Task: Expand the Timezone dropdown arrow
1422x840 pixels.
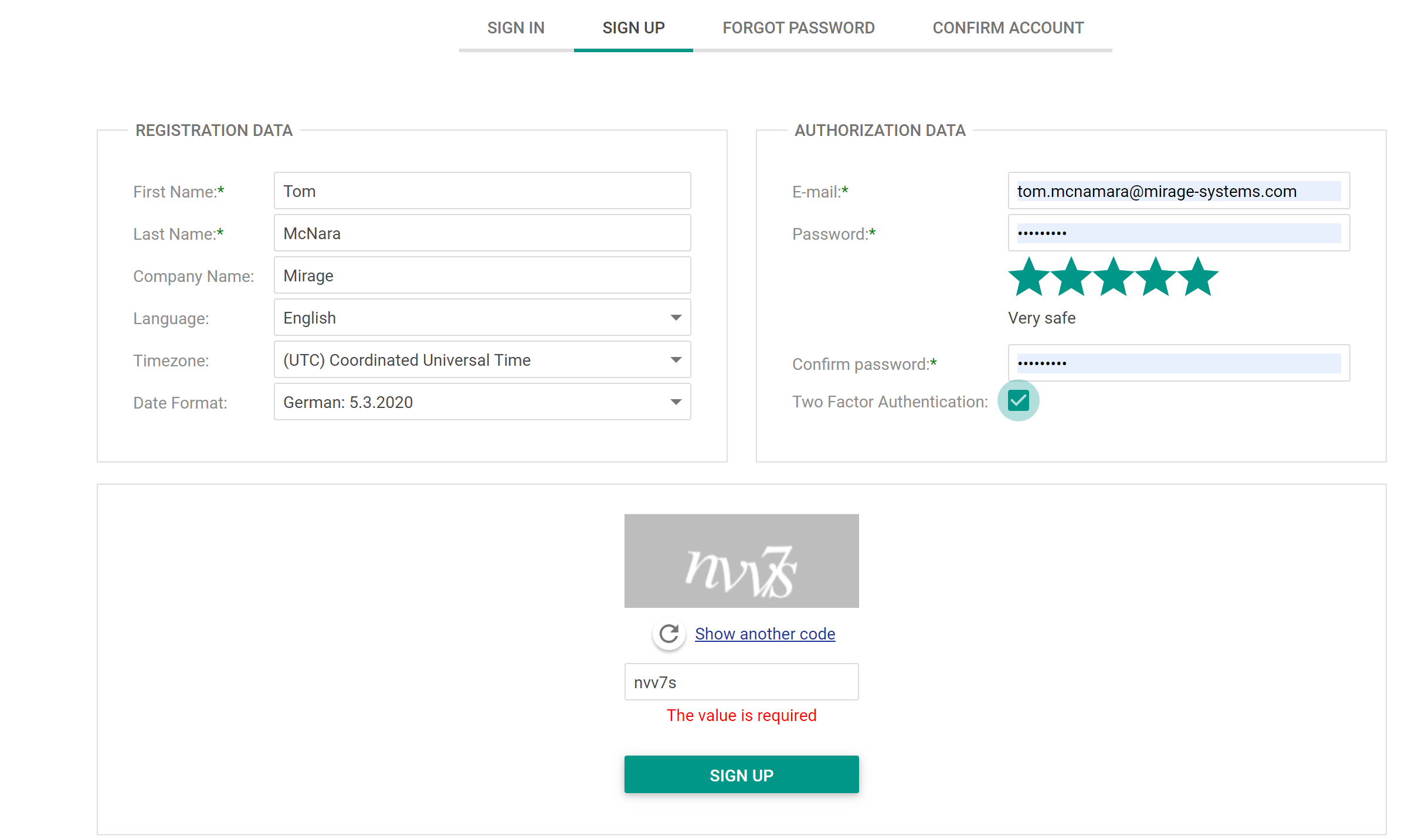Action: 676,360
